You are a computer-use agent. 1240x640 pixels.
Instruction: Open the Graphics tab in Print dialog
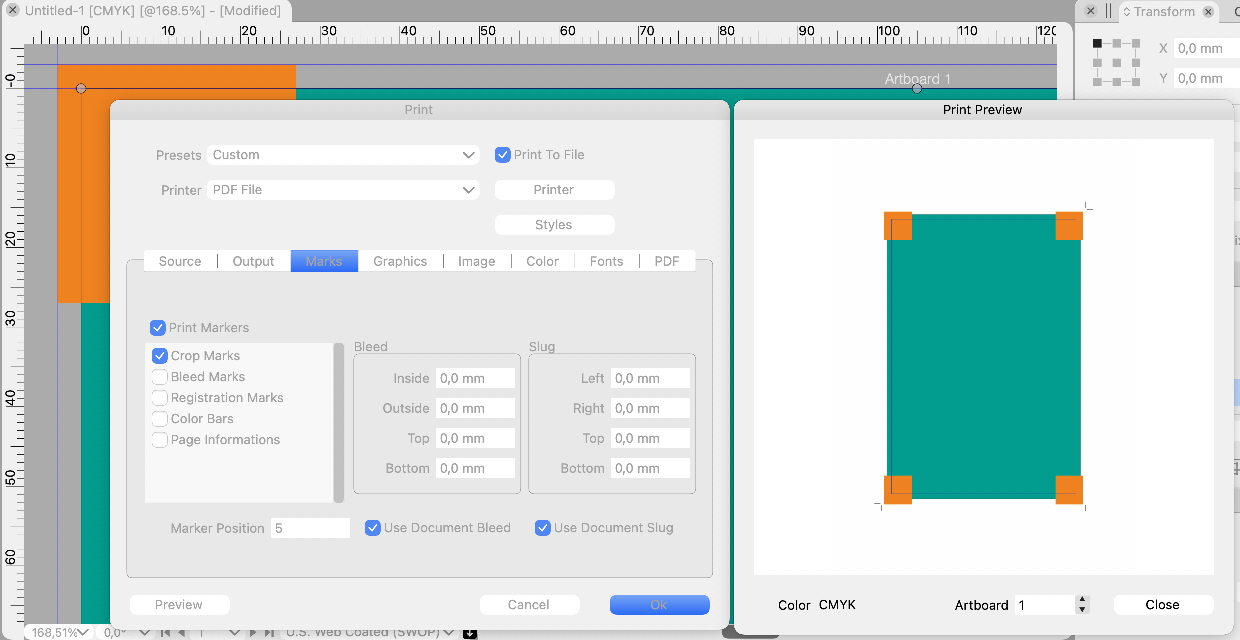[400, 261]
